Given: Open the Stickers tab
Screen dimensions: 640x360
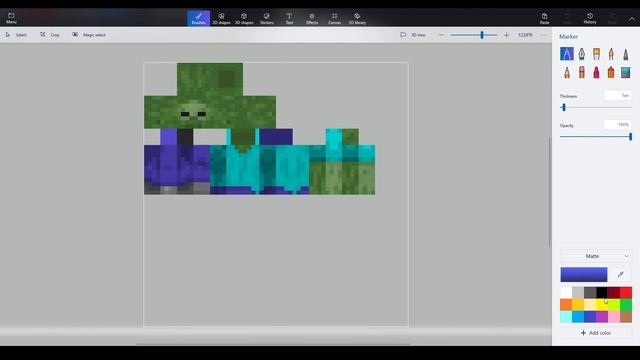Looking at the screenshot, I should tap(267, 18).
